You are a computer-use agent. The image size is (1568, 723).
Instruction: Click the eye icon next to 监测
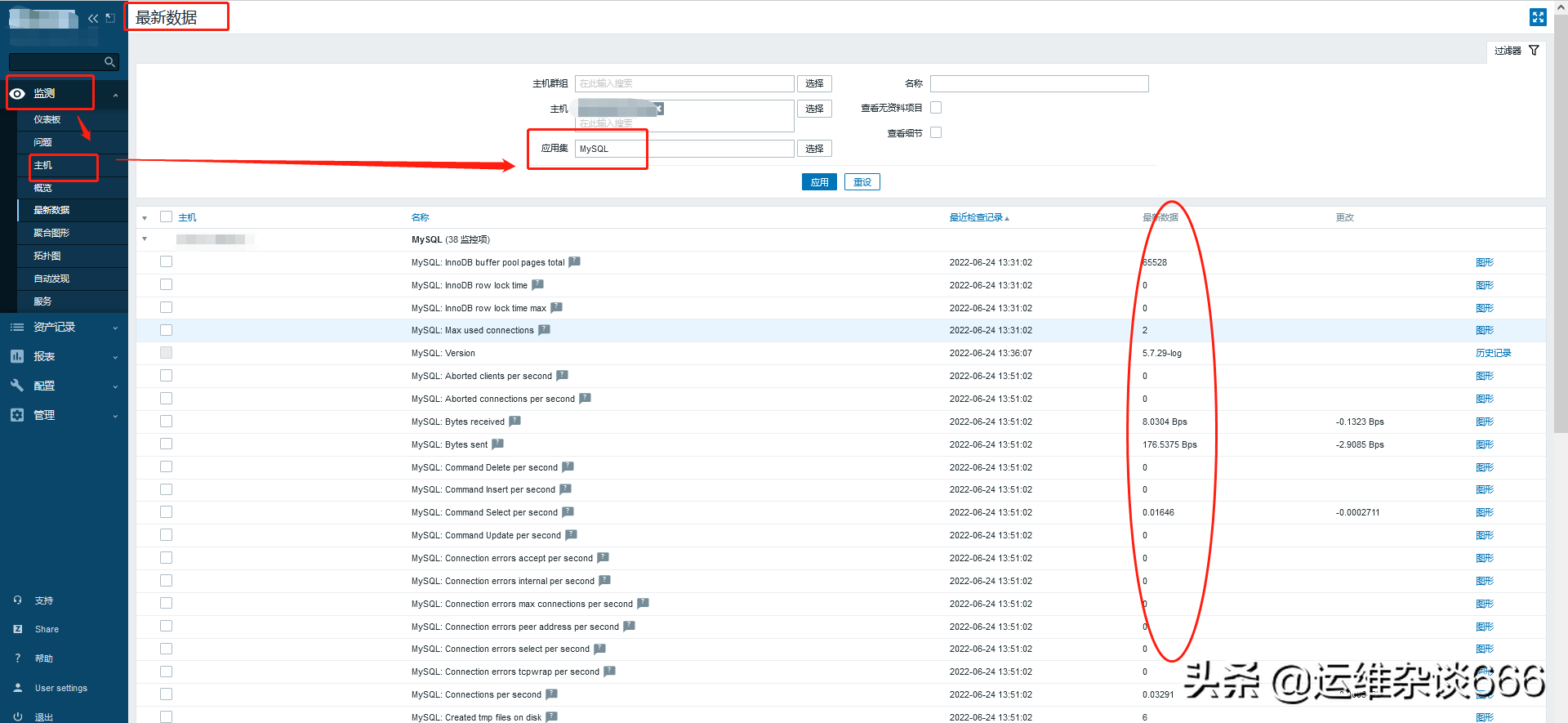[x=17, y=94]
